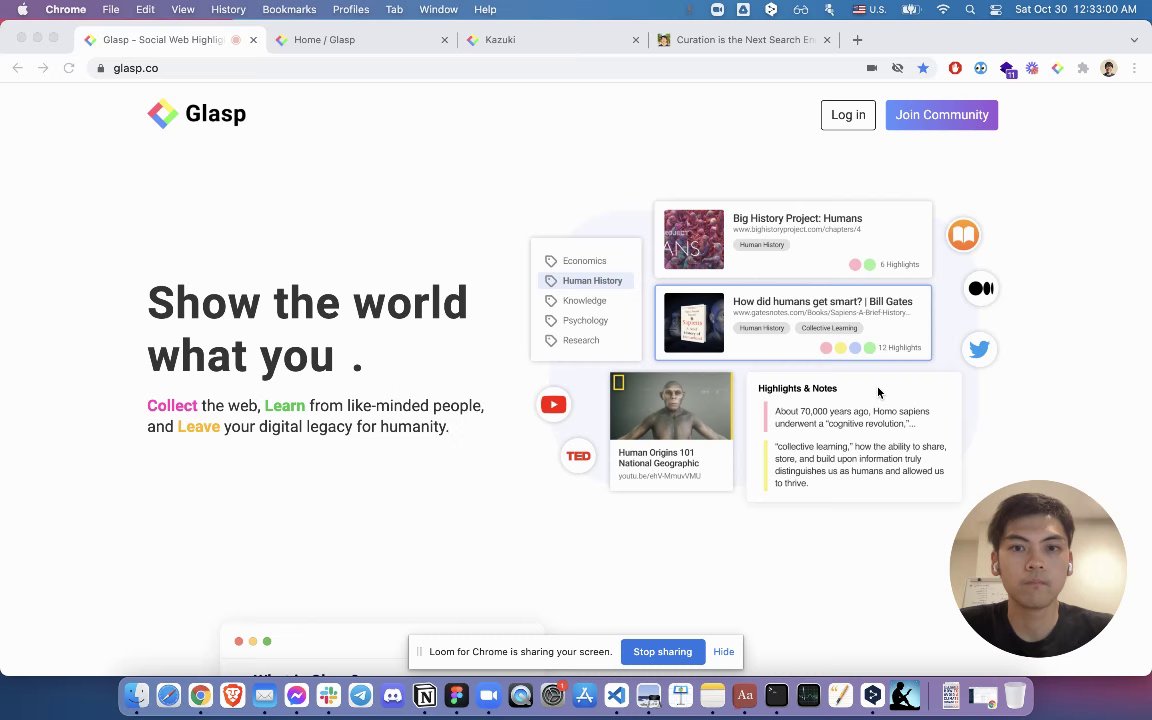Screen dimensions: 1152x720
Task: Open the Window menu
Action: coord(439,10)
